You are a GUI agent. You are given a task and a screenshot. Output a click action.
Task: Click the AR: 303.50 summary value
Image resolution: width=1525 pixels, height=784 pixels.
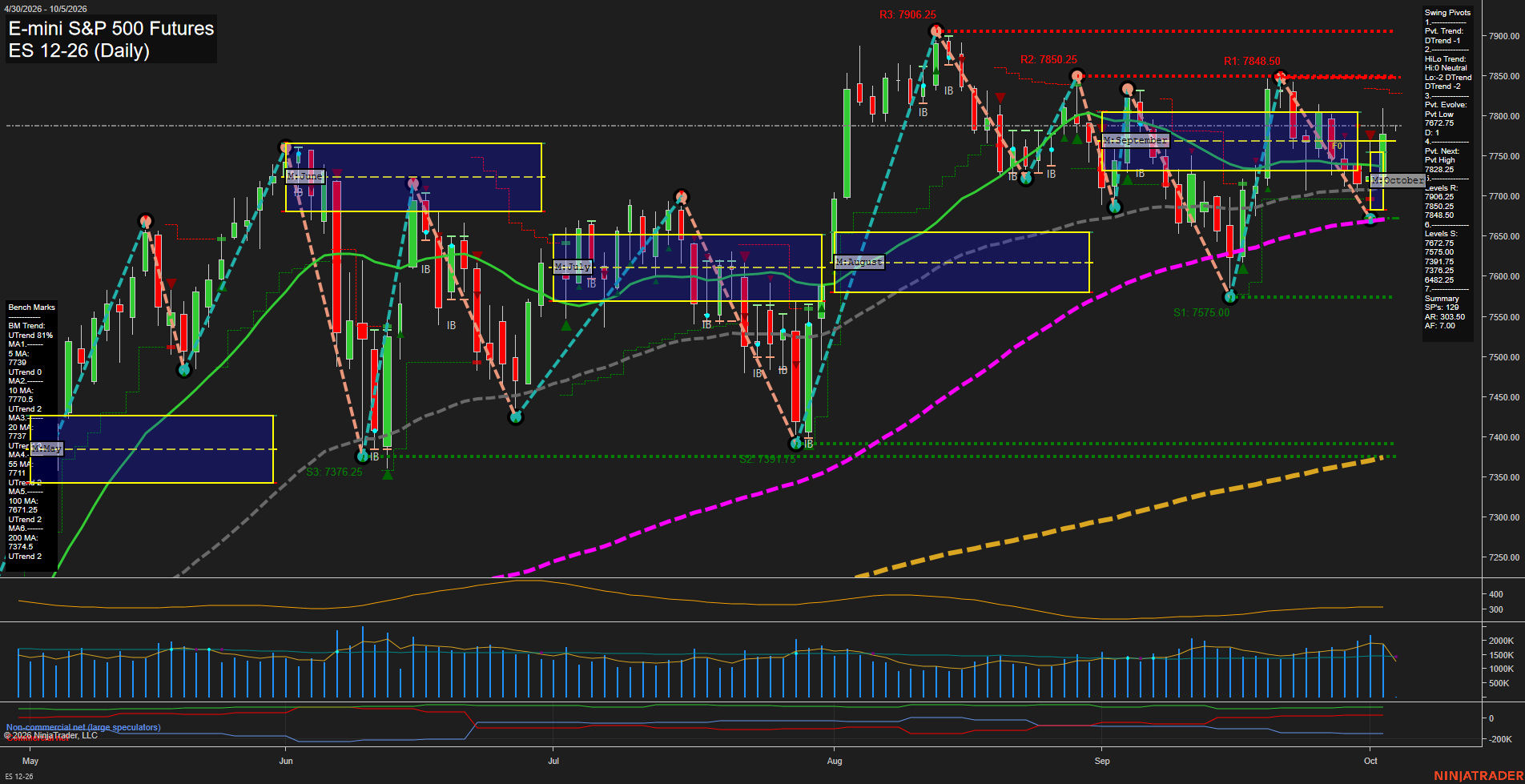[x=1445, y=317]
